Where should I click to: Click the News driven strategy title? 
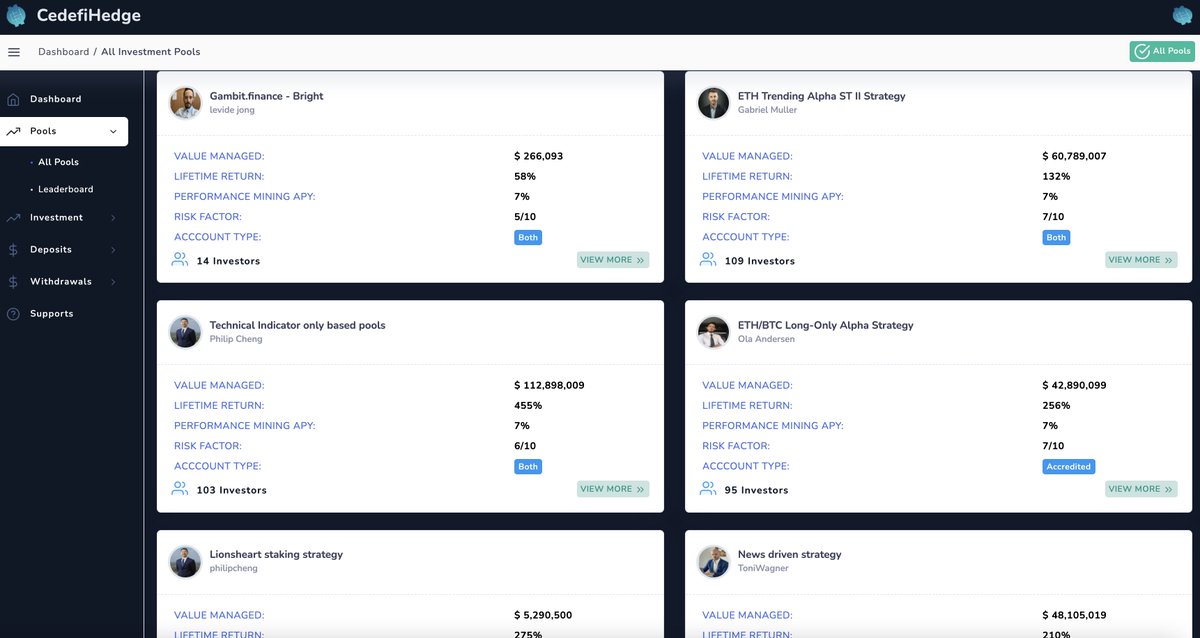[790, 554]
